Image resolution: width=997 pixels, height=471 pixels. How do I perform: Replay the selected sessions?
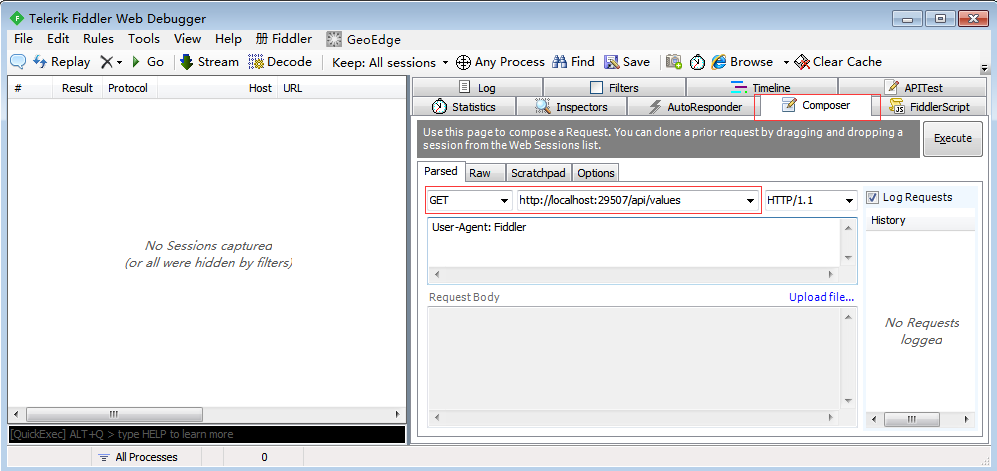pyautogui.click(x=62, y=62)
